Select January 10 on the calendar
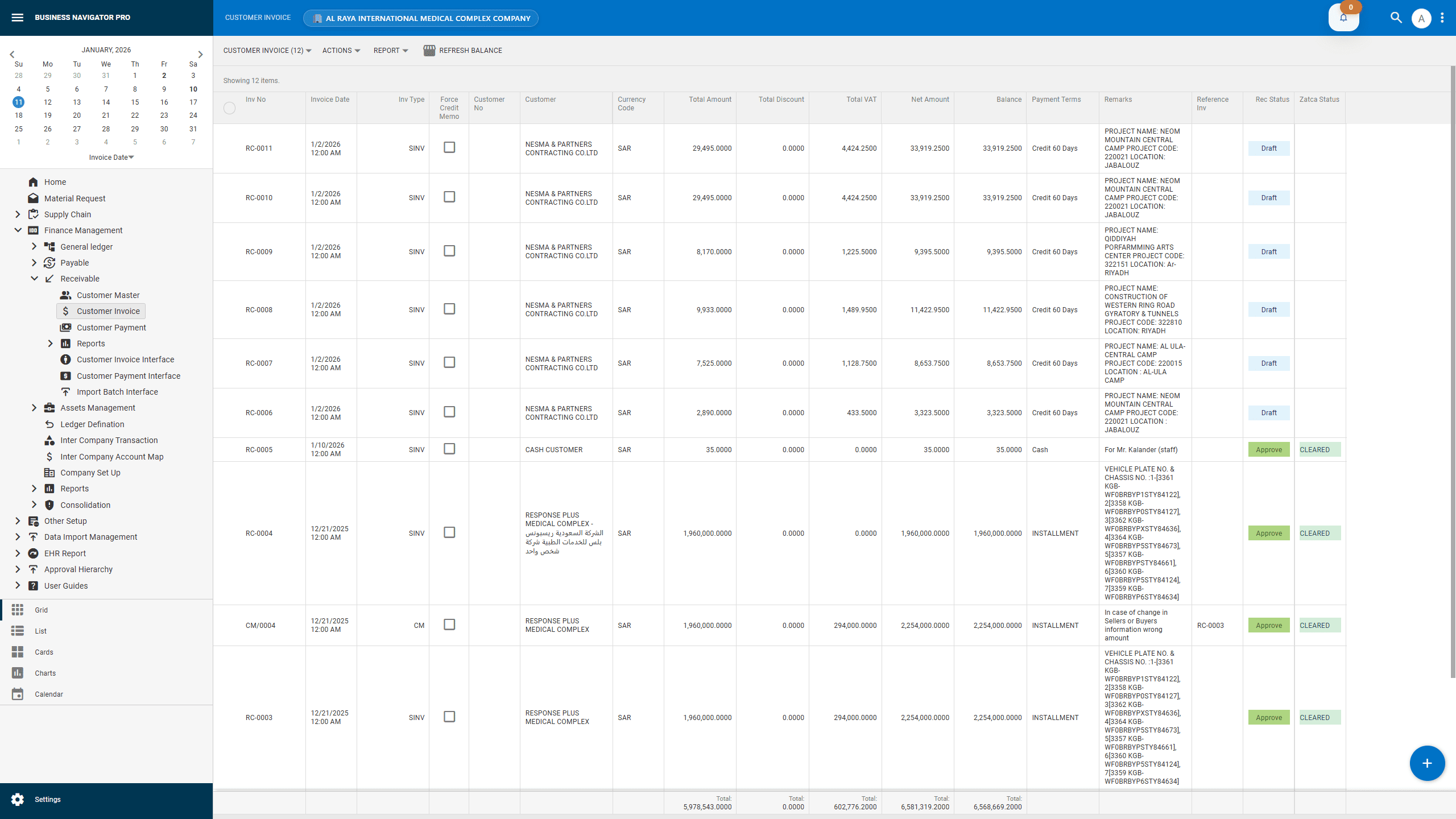Viewport: 1456px width, 819px height. [x=193, y=89]
